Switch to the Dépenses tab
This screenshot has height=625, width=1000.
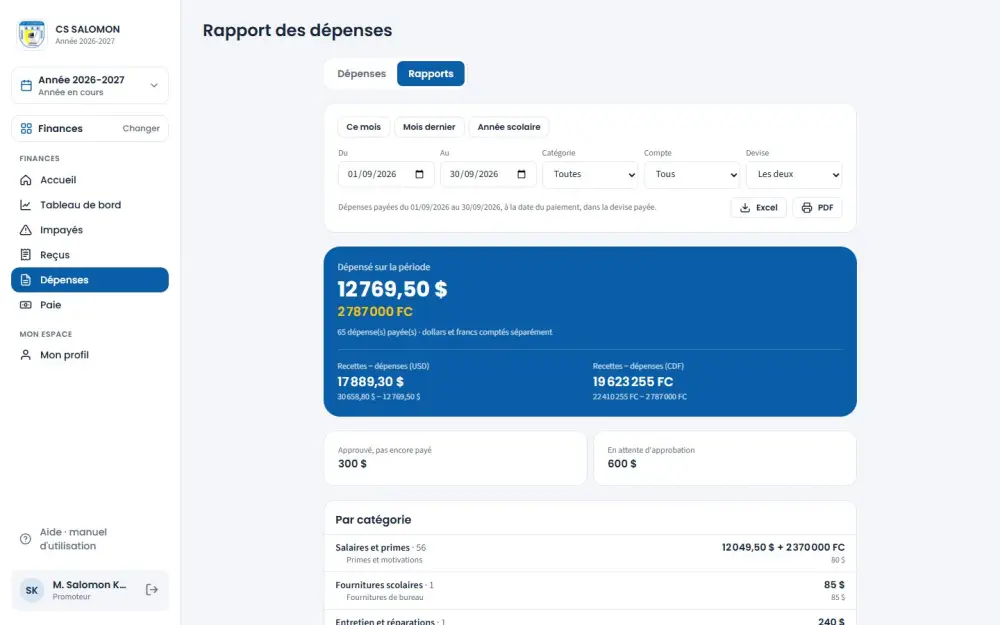[x=362, y=73]
